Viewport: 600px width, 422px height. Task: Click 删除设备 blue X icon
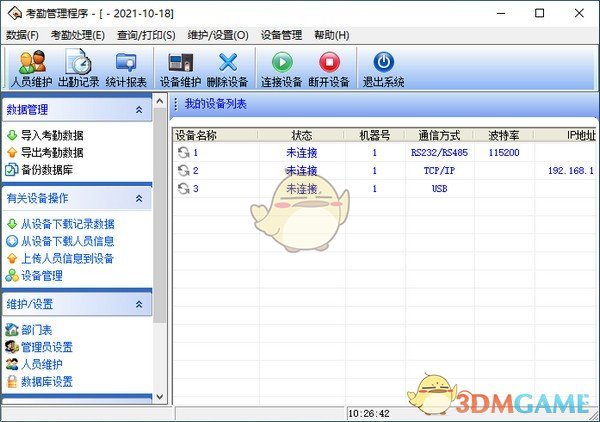coord(228,62)
